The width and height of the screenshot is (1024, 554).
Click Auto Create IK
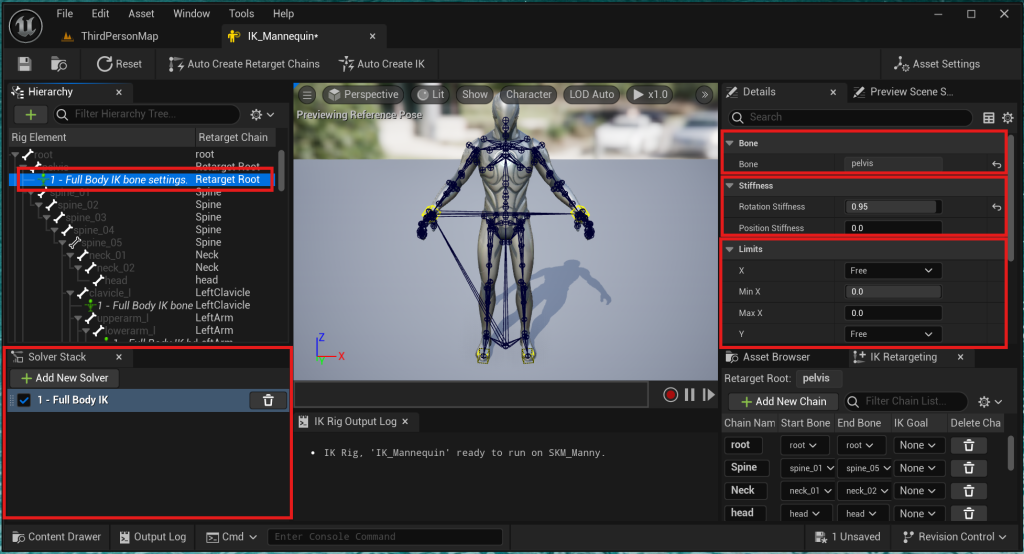[382, 64]
